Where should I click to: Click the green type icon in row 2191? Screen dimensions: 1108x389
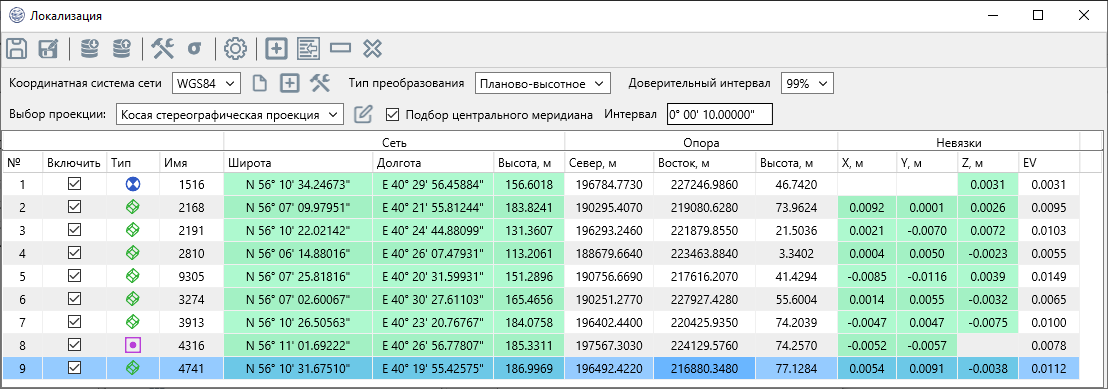coord(134,231)
